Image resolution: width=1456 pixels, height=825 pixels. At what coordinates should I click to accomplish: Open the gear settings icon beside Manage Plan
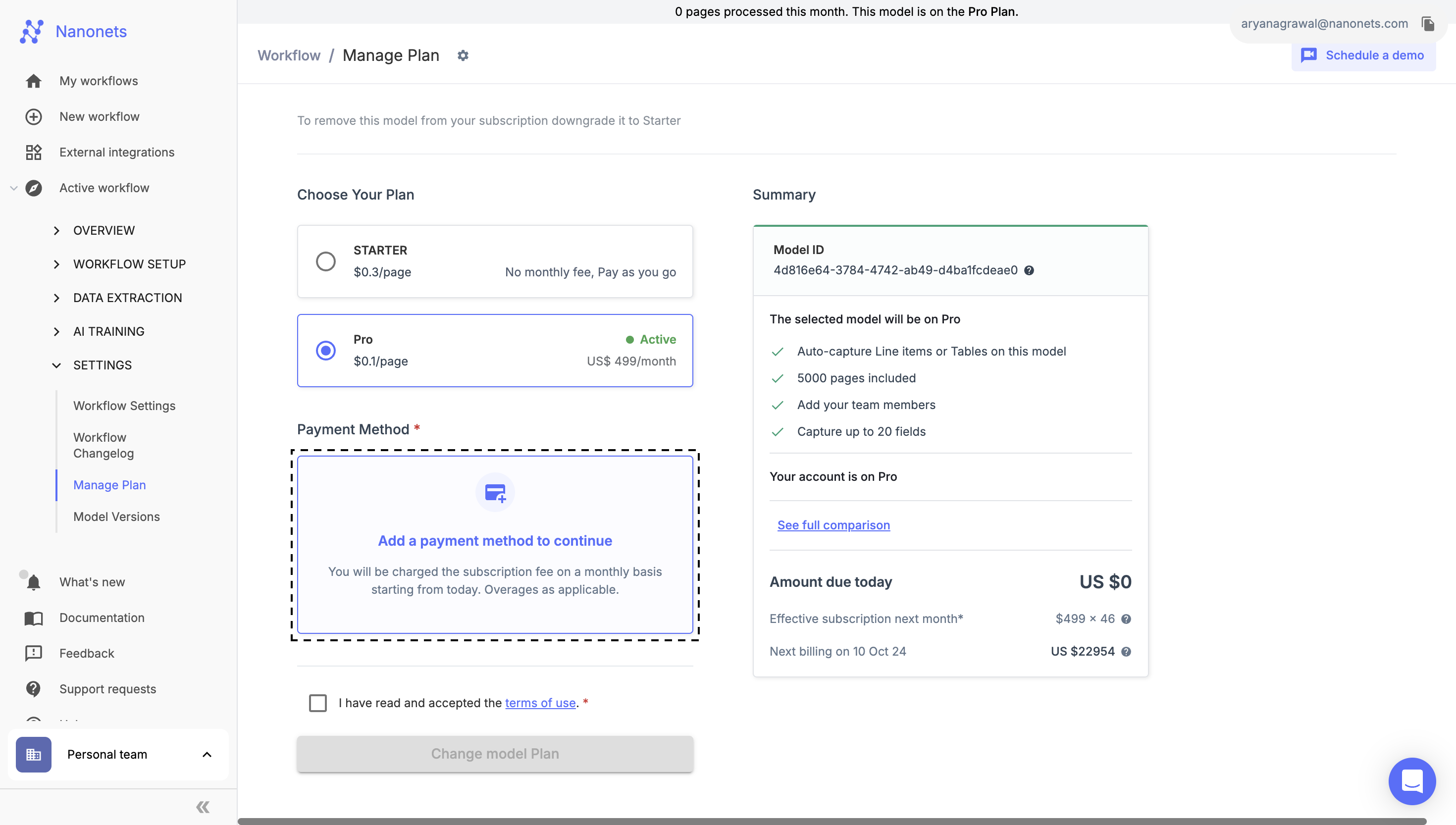point(463,55)
